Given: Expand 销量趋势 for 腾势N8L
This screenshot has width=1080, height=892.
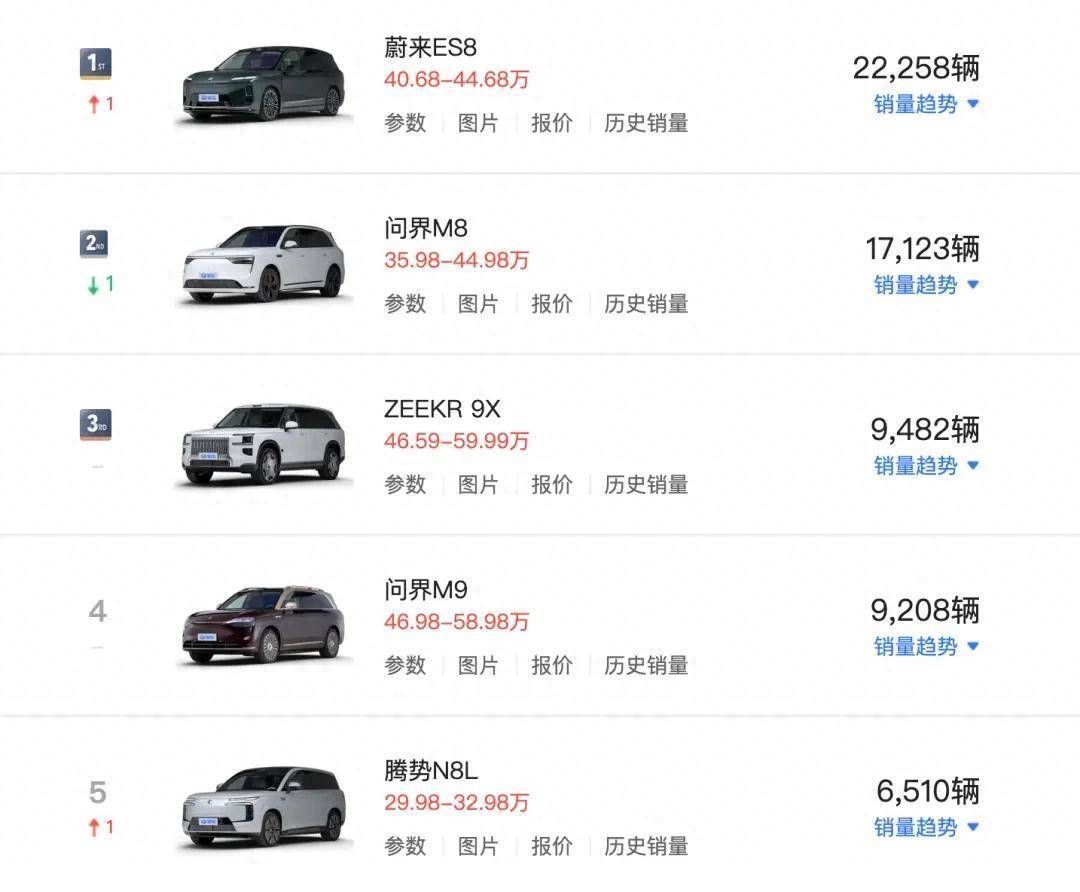Looking at the screenshot, I should tap(926, 827).
